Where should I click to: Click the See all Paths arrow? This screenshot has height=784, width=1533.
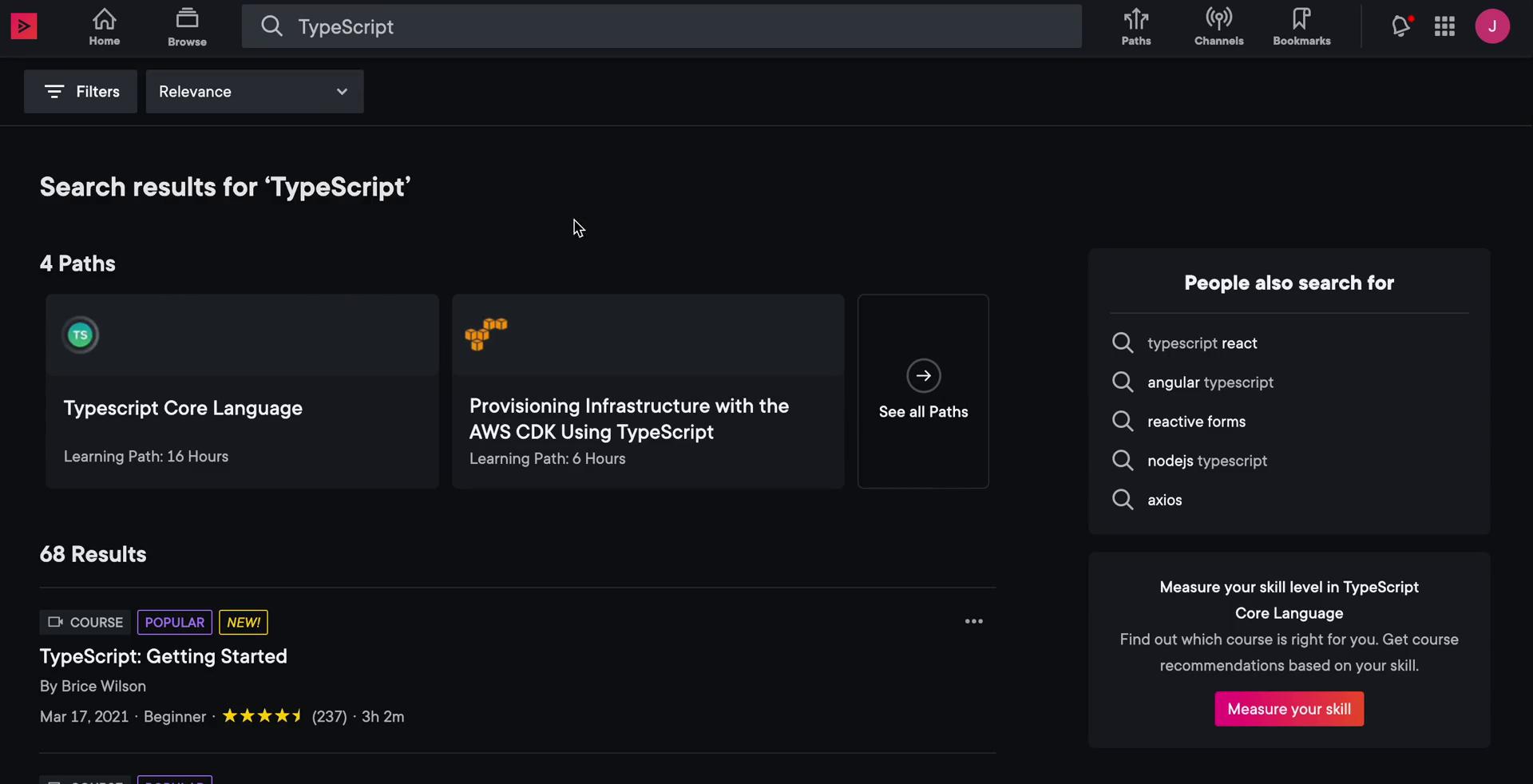(924, 376)
